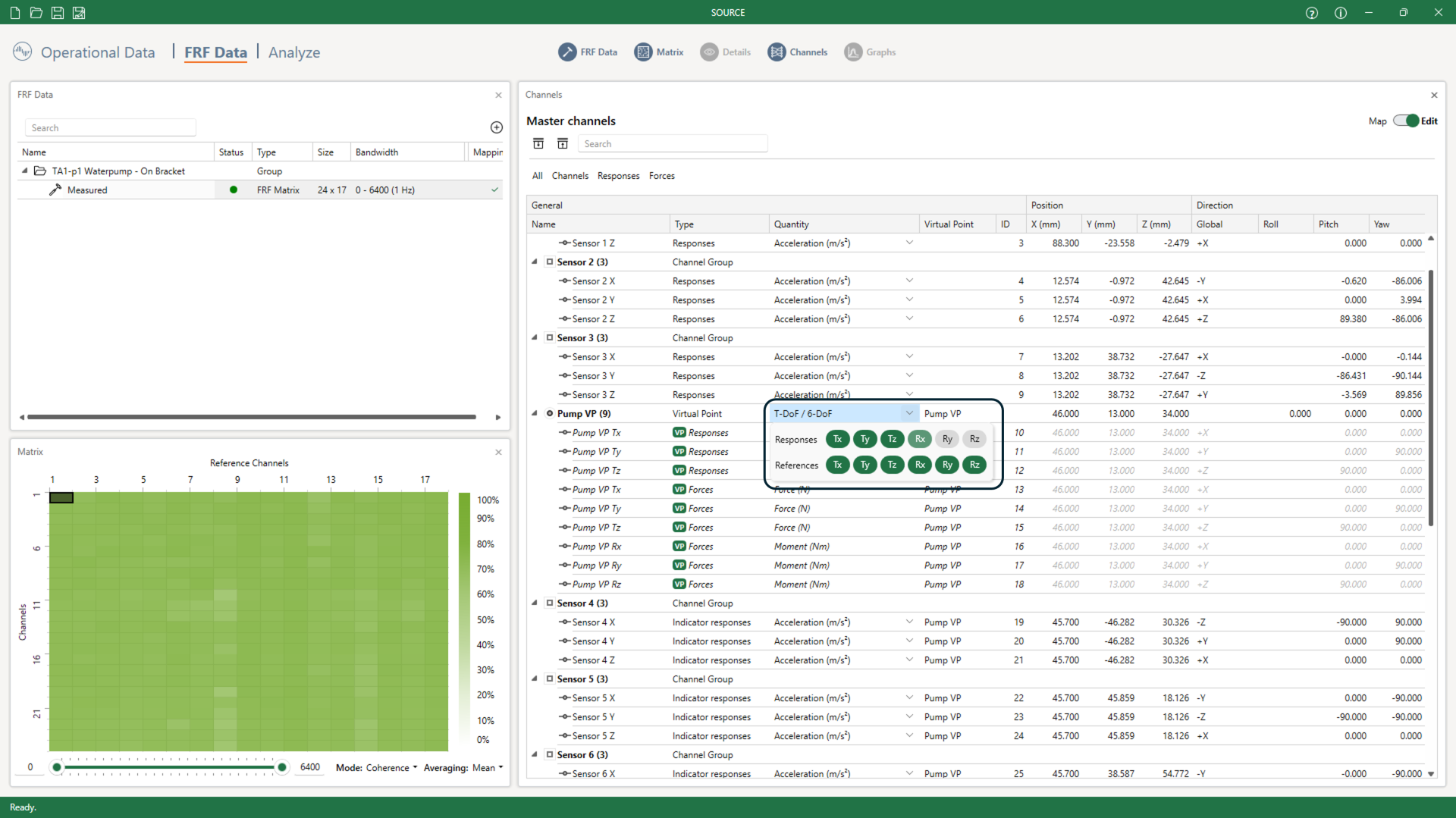Click the Master channels search field

click(672, 144)
